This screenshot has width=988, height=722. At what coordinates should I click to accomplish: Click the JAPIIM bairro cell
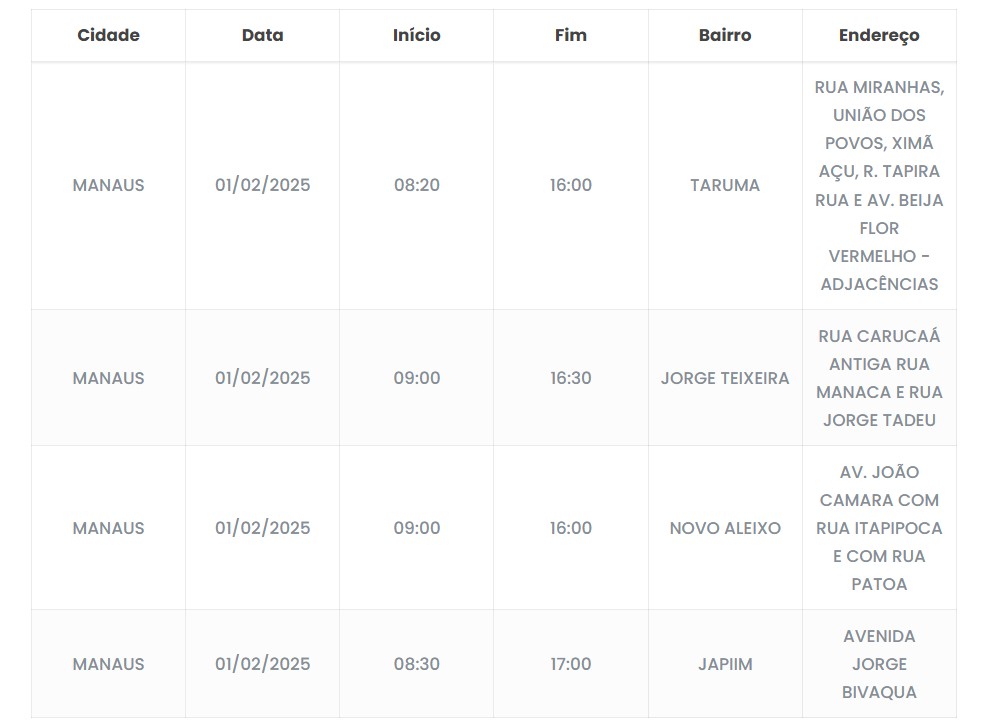(x=725, y=664)
